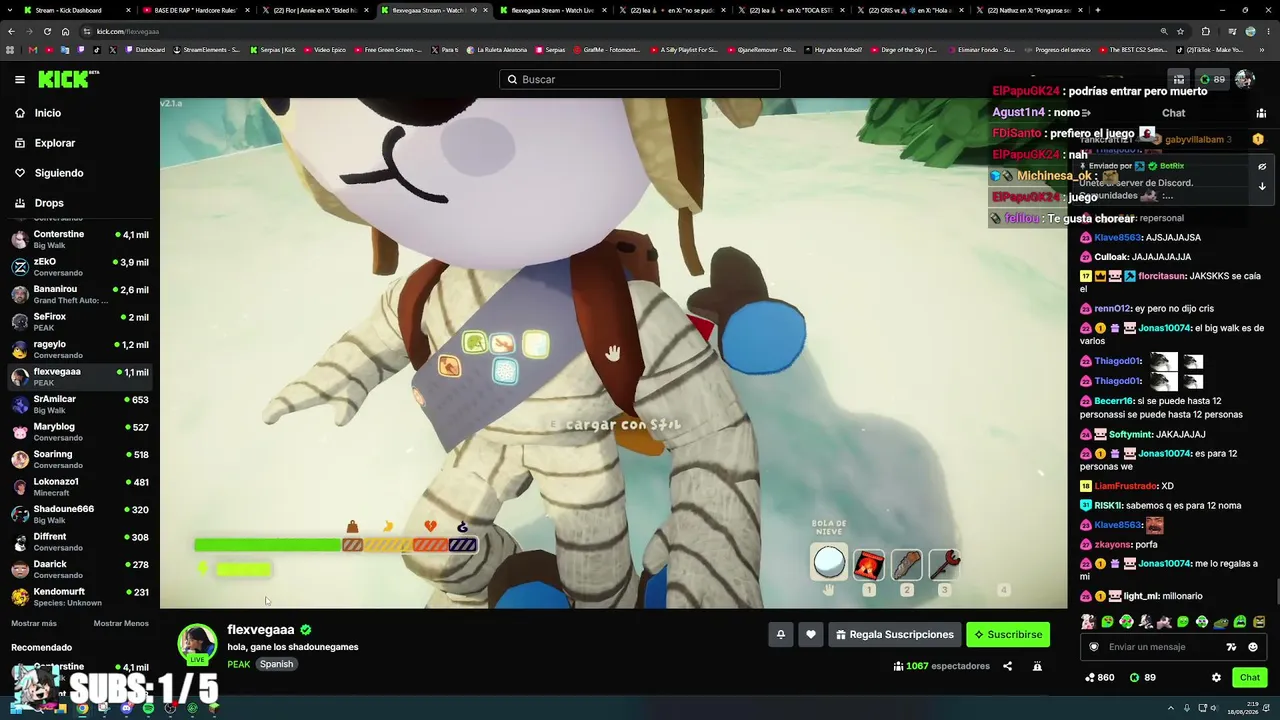Send message with green Chat button
Screen dimensions: 1280x720
coord(1250,677)
